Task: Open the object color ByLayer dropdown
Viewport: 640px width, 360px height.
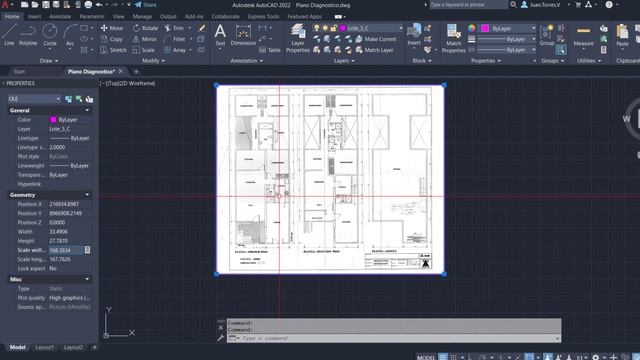Action: [508, 28]
